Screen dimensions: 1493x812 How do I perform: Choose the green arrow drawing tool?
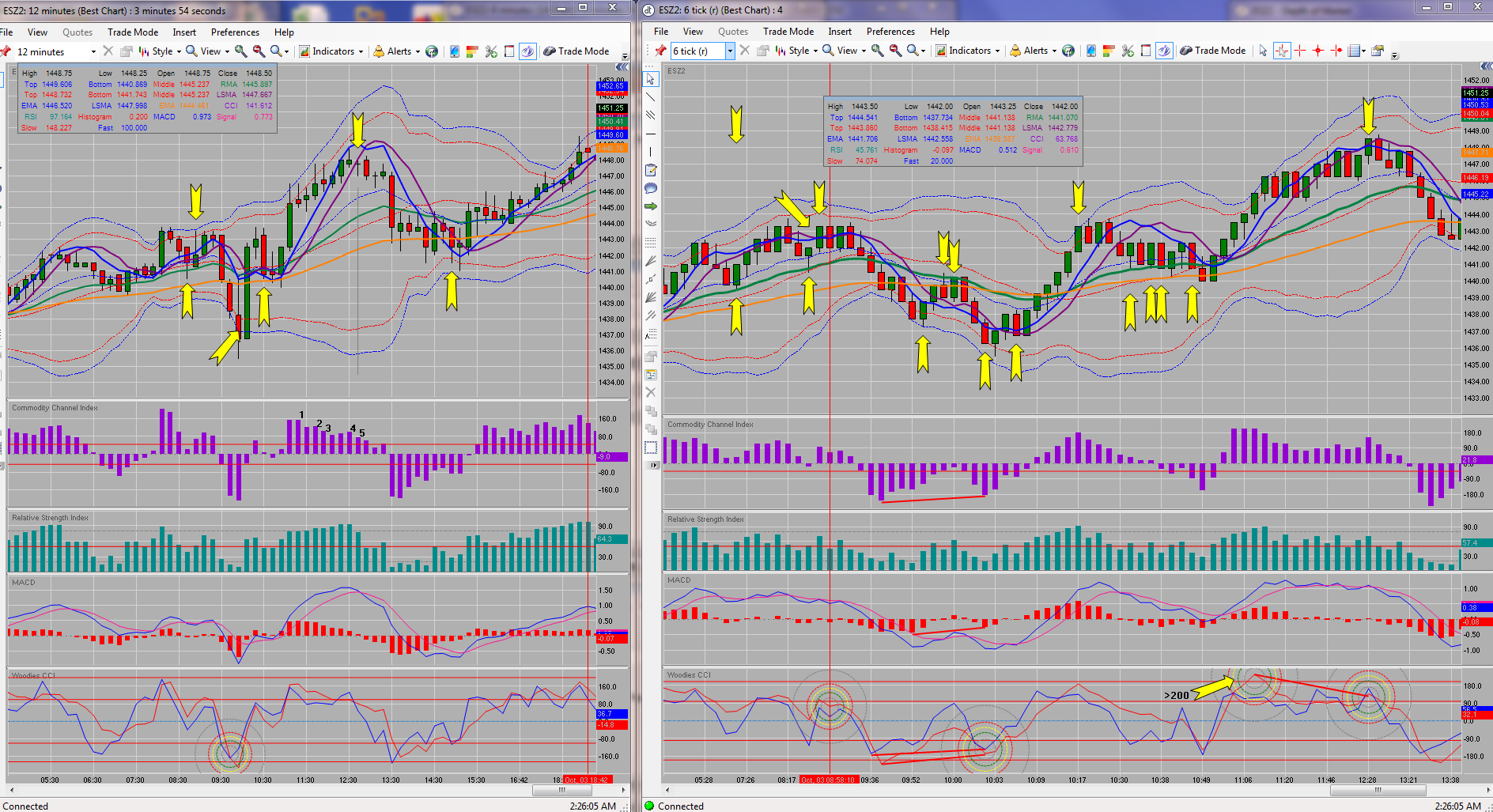click(x=650, y=206)
